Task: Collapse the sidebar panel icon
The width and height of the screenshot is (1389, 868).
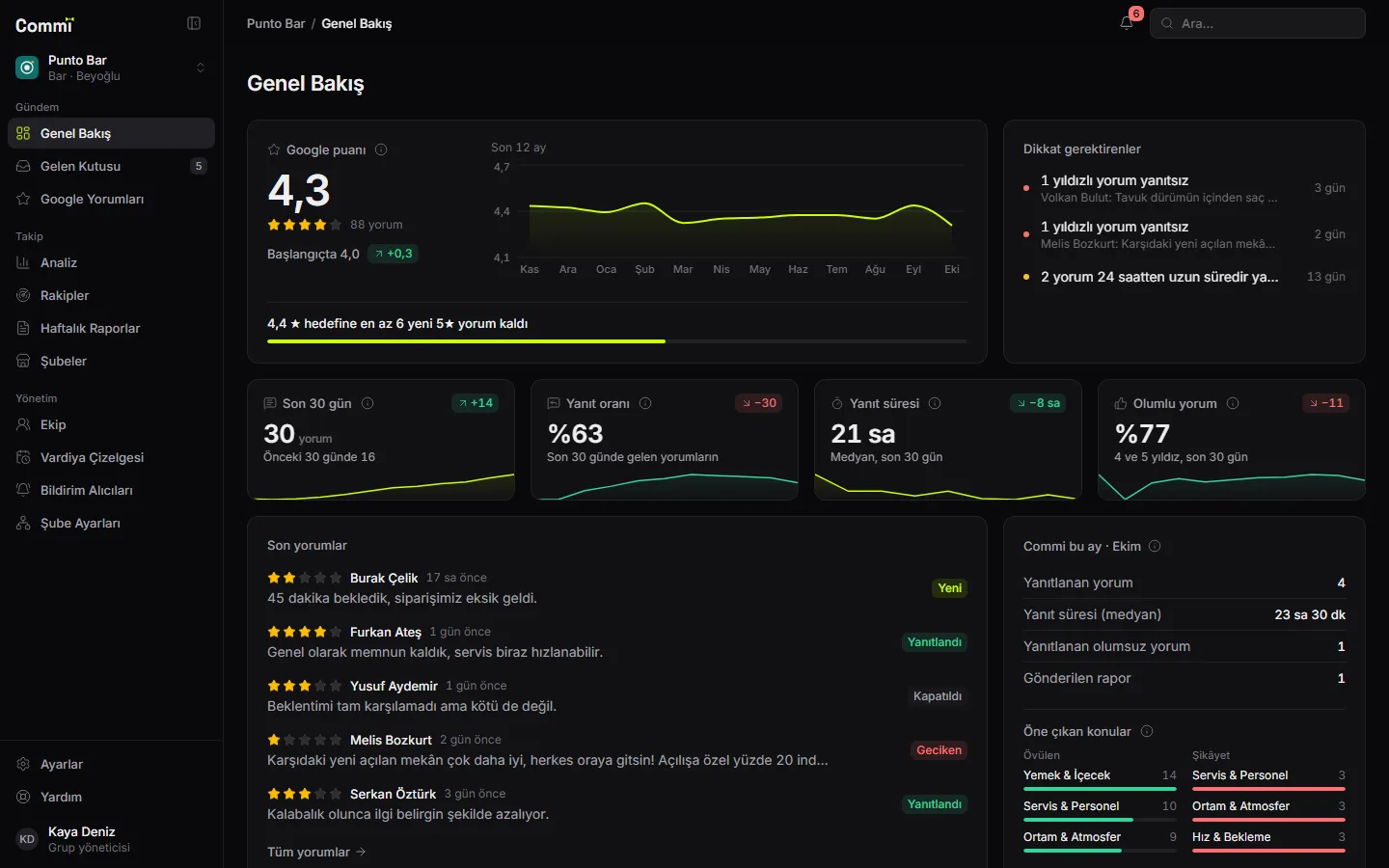Action: coord(194,23)
